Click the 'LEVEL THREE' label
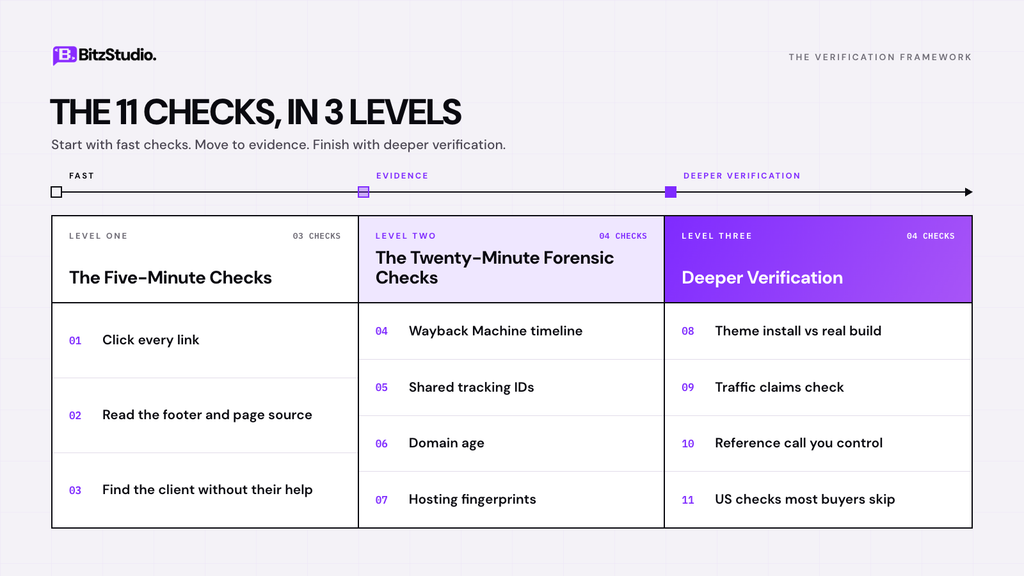The width and height of the screenshot is (1024, 576). pyautogui.click(x=716, y=236)
